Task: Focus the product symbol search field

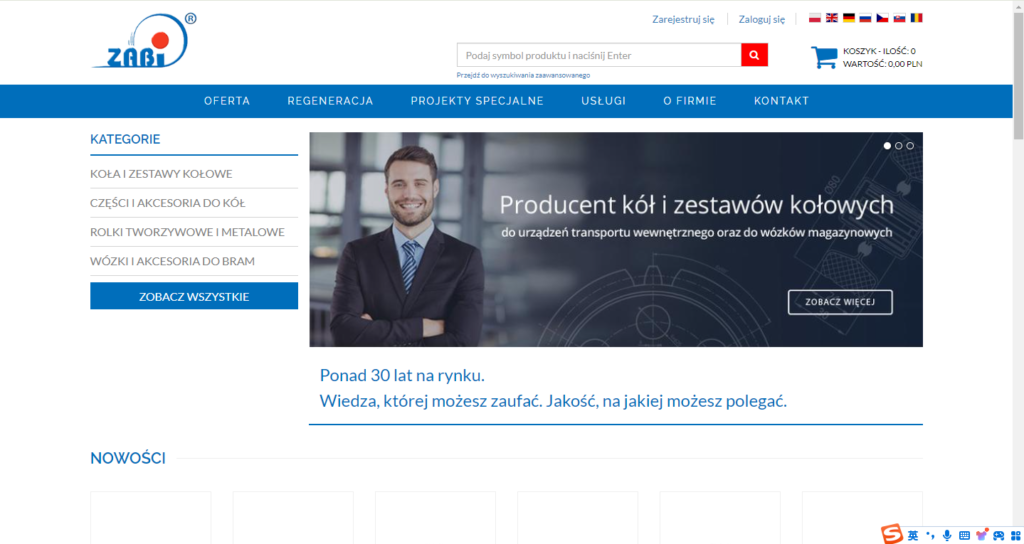Action: [x=598, y=55]
